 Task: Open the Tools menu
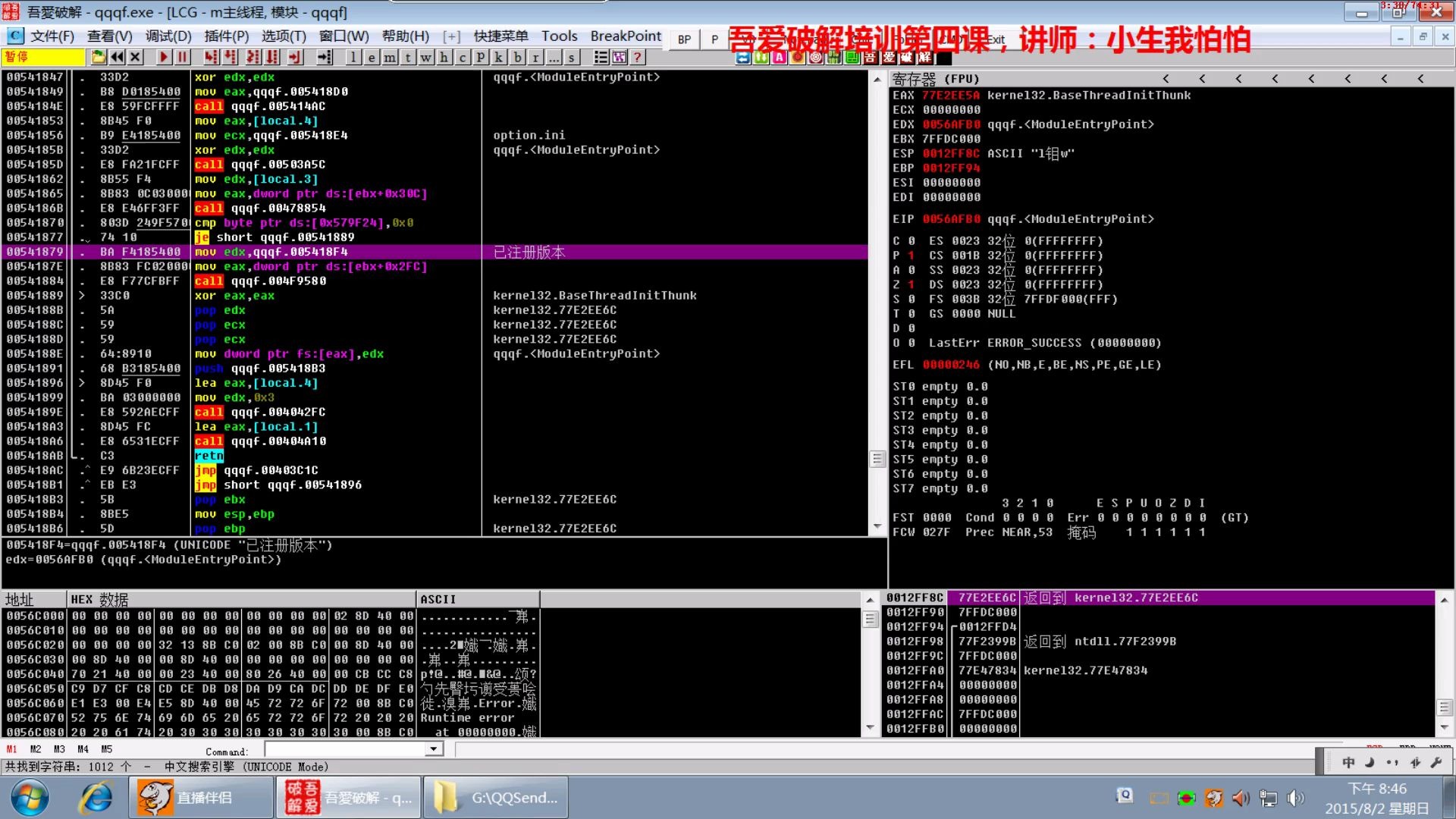560,36
